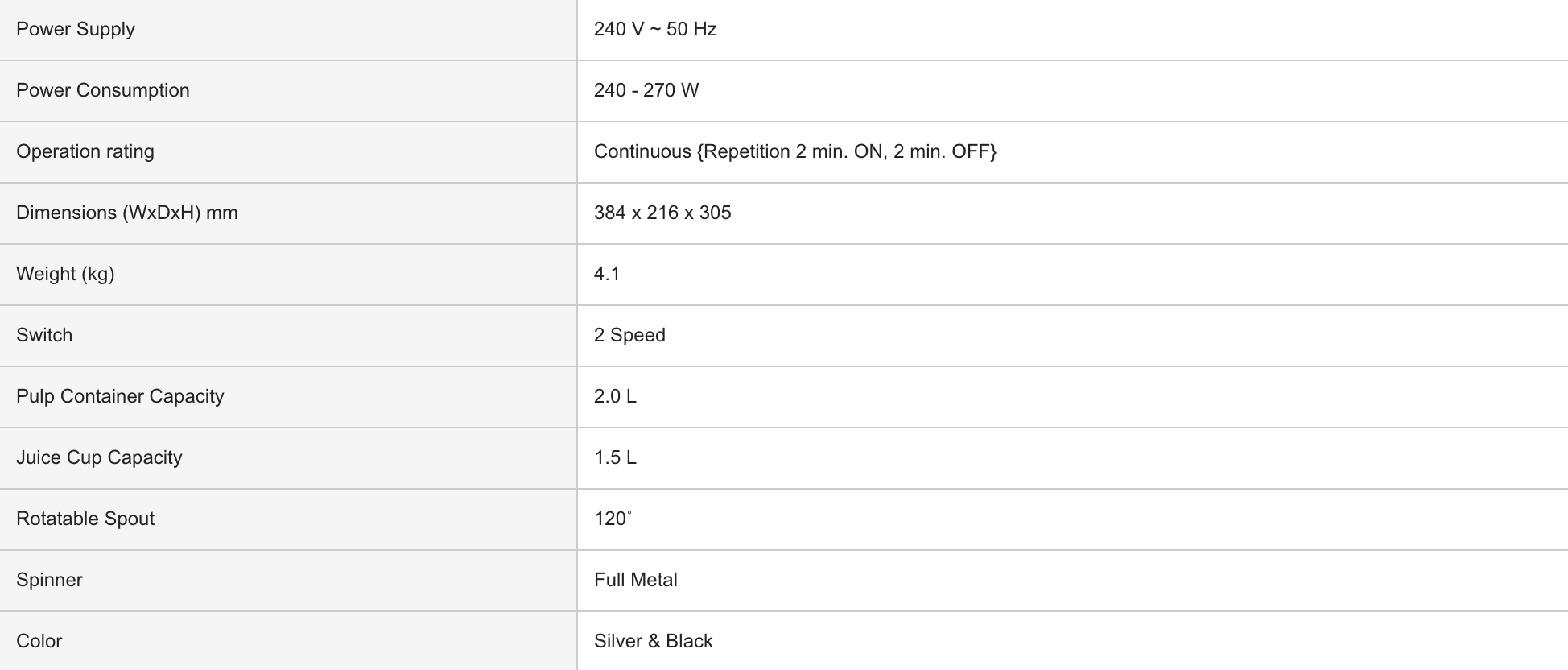Select the Continuous repetition rating text
Viewport: 1568px width, 670px height.
795,151
